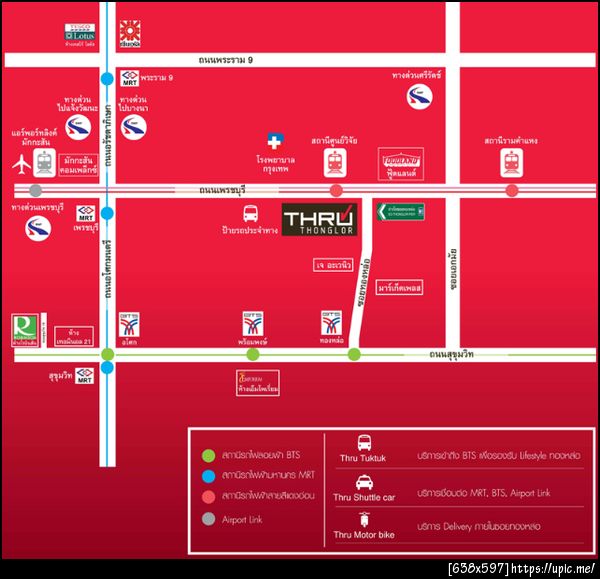Click the โรงพยาบาลกรุงเทพ label

point(276,164)
